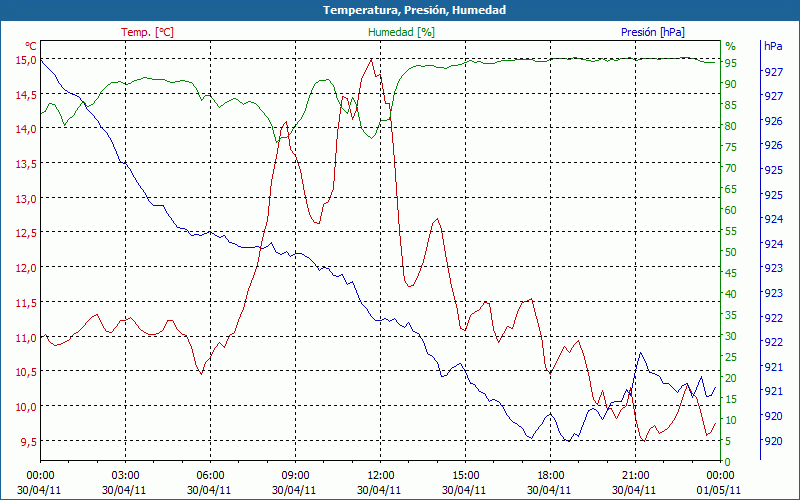Click the green "60" humidity axis value
The width and height of the screenshot is (800, 500).
(731, 210)
